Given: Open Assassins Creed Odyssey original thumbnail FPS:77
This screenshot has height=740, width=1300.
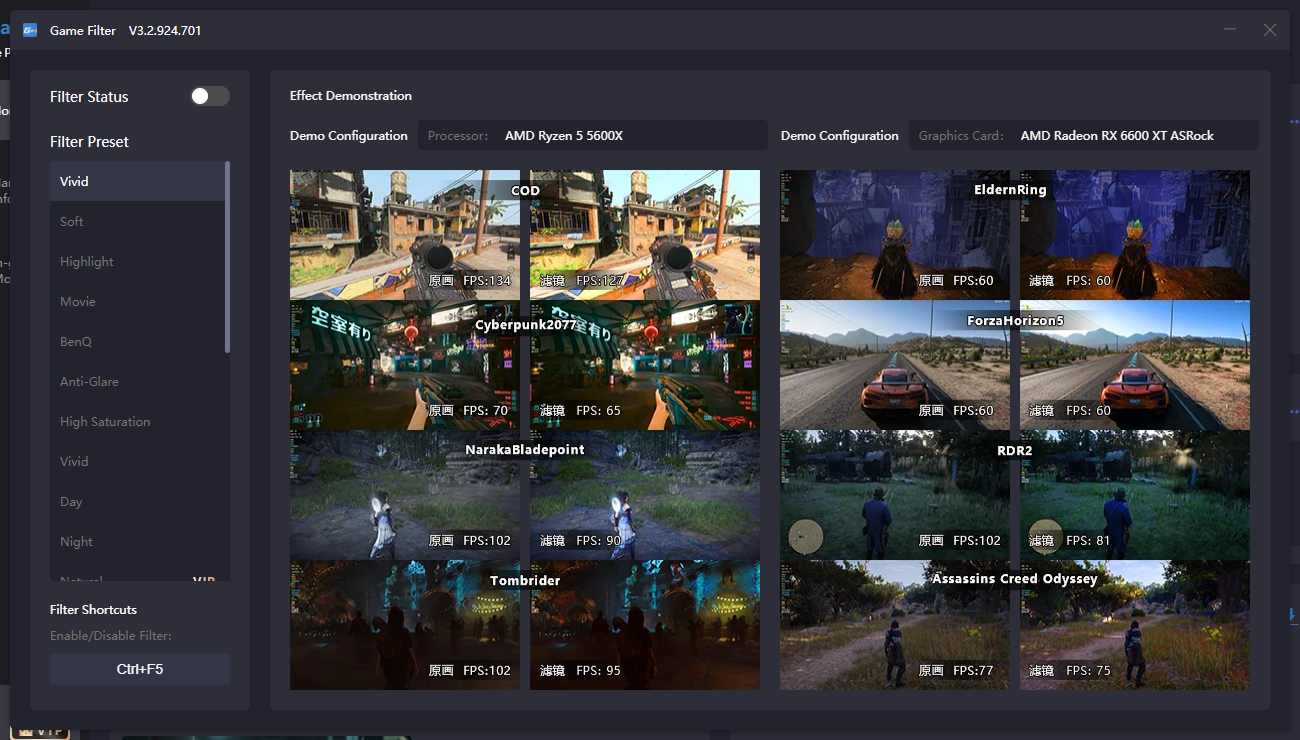Looking at the screenshot, I should click(x=895, y=625).
